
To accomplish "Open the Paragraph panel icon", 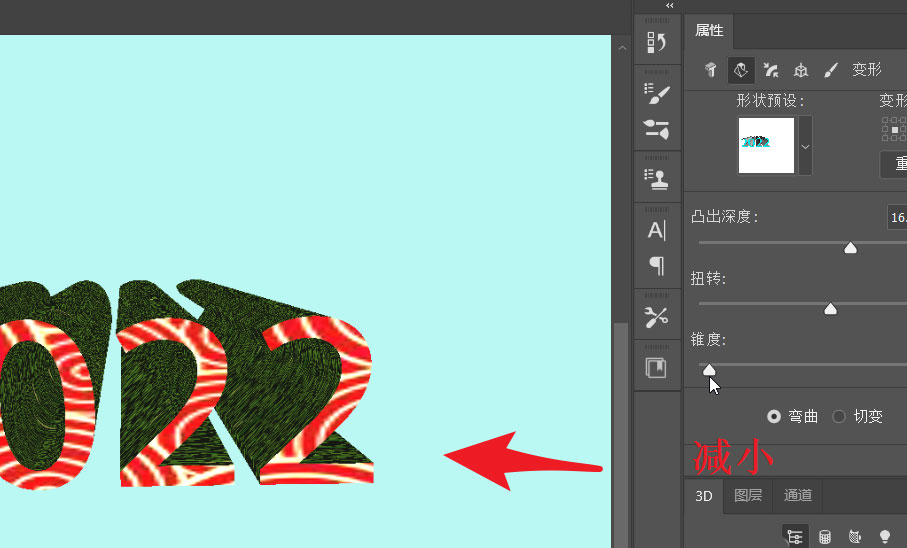I will coord(657,266).
